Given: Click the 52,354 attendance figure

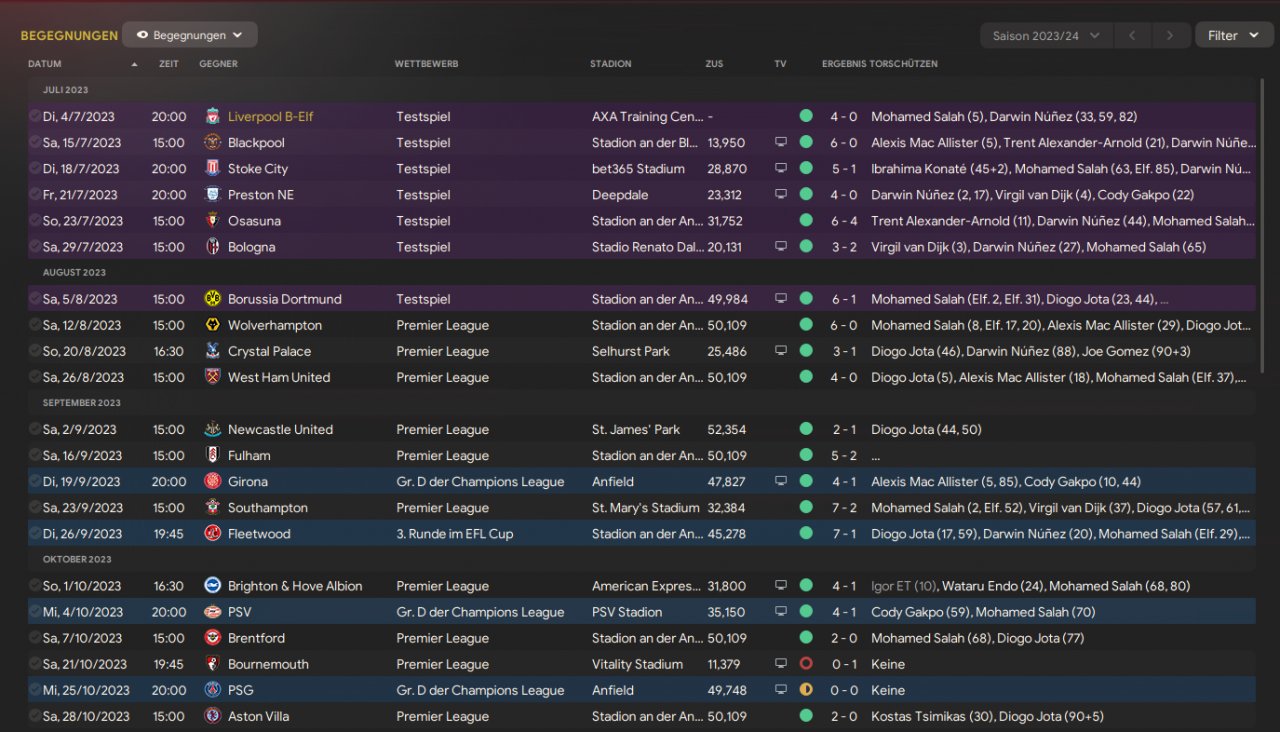Looking at the screenshot, I should pos(727,429).
